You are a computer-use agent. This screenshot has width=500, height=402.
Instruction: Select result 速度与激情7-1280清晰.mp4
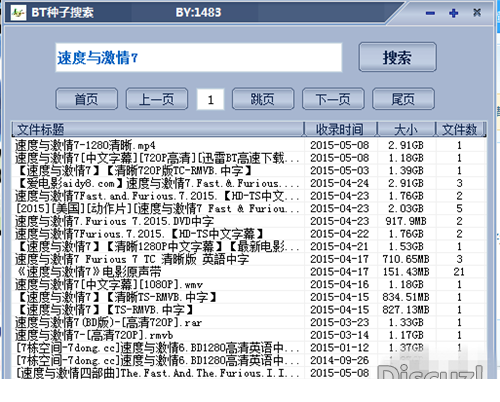click(248, 145)
